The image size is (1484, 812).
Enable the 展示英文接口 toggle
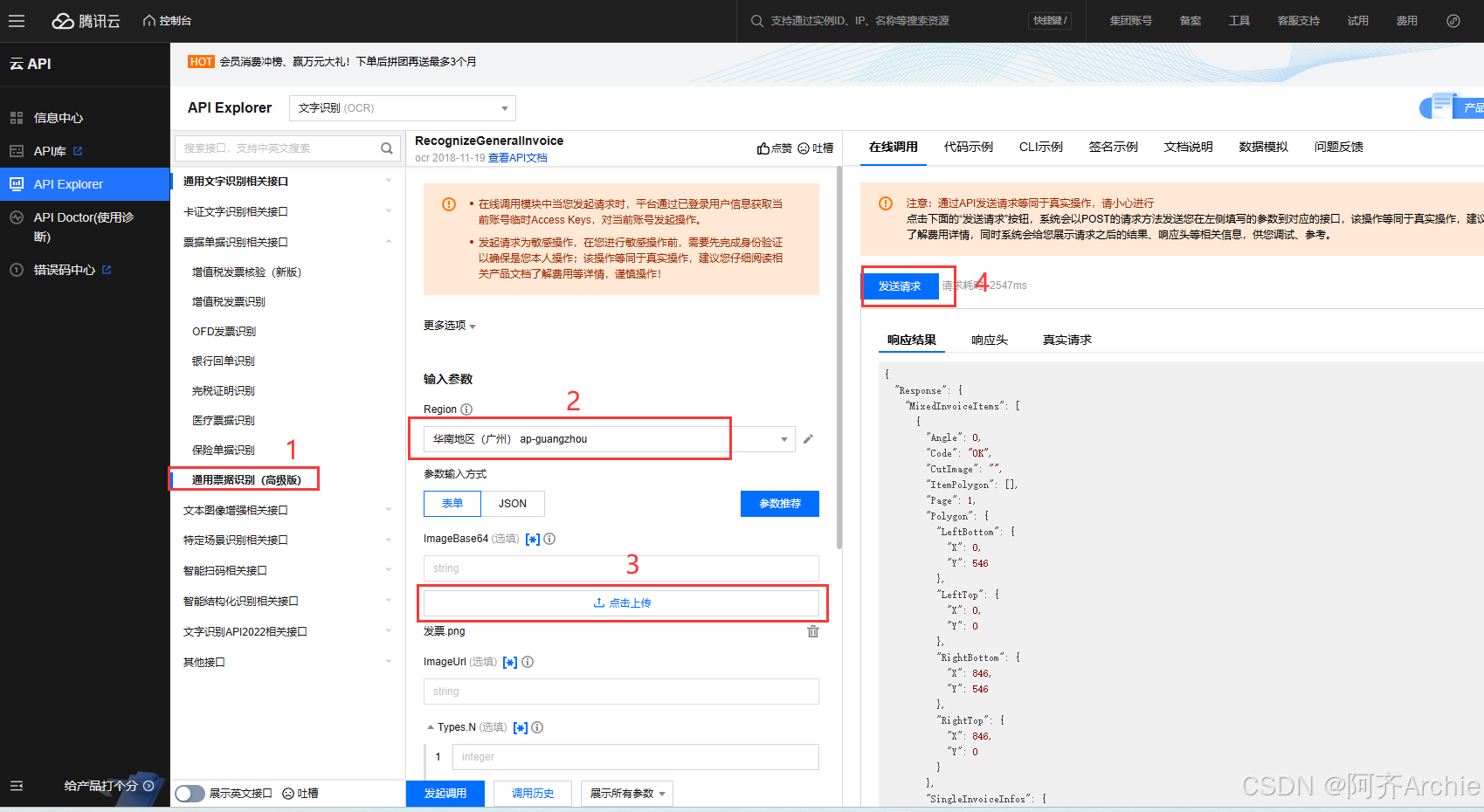pyautogui.click(x=190, y=793)
